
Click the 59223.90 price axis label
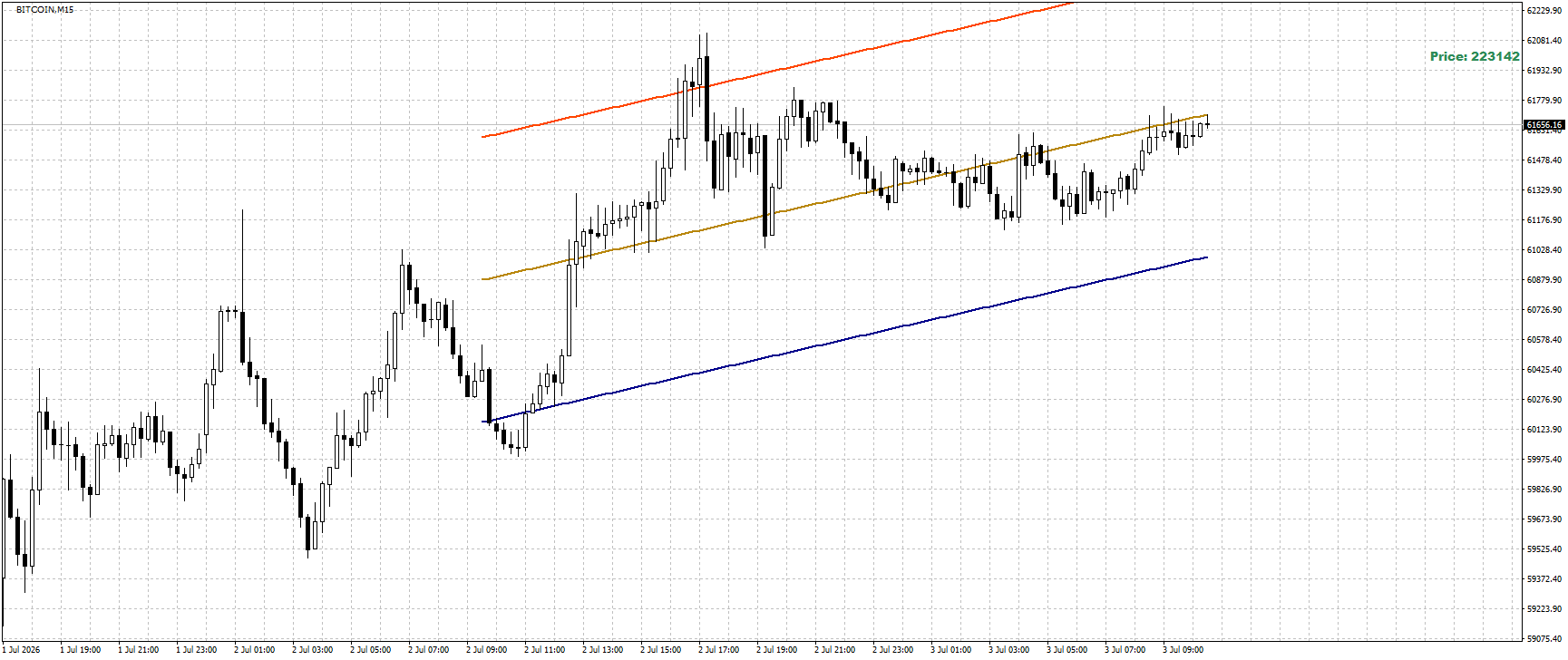pos(1544,609)
